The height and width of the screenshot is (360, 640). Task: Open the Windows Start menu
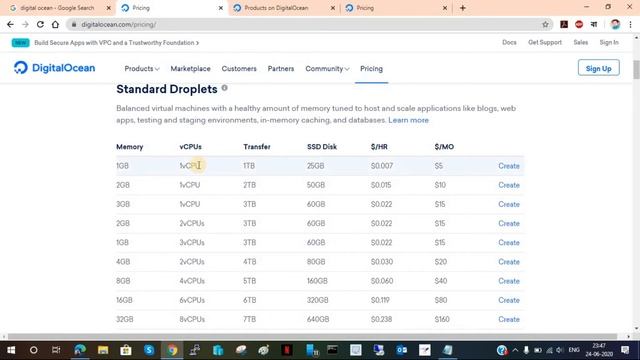coord(11,350)
